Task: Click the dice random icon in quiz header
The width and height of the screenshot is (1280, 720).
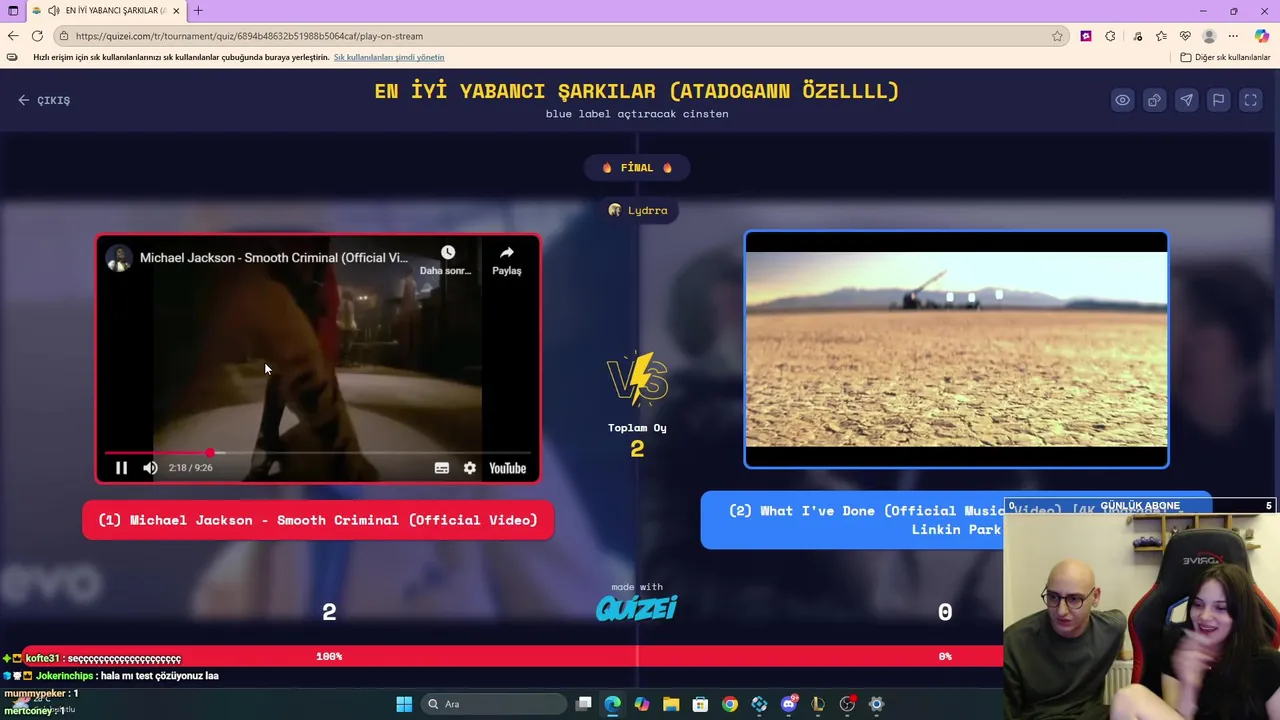Action: [x=1155, y=100]
